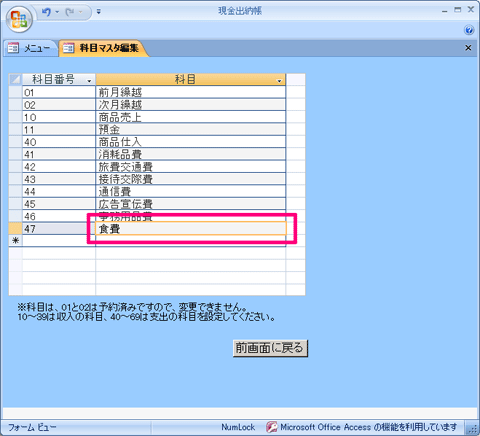480x436 pixels.
Task: Select the 科目マスタ編集 tab
Action: 104,48
